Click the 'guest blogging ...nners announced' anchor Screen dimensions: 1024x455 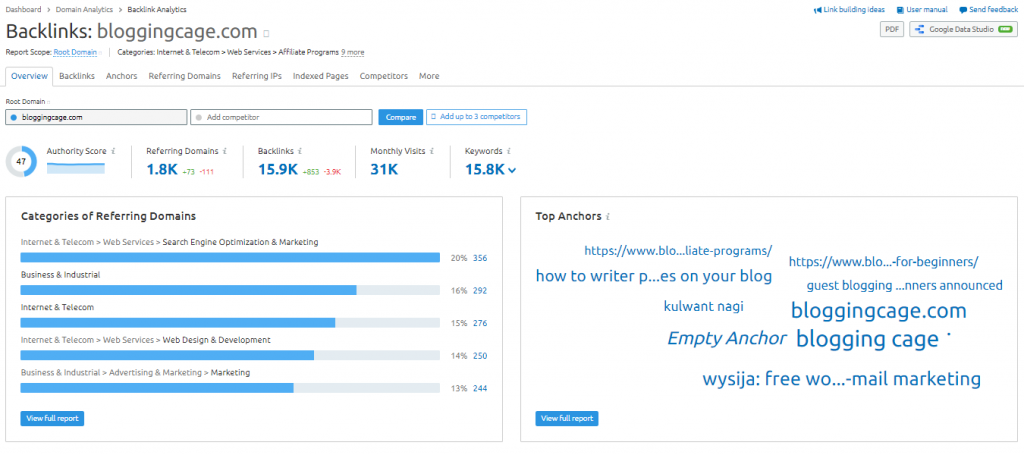pyautogui.click(x=904, y=285)
